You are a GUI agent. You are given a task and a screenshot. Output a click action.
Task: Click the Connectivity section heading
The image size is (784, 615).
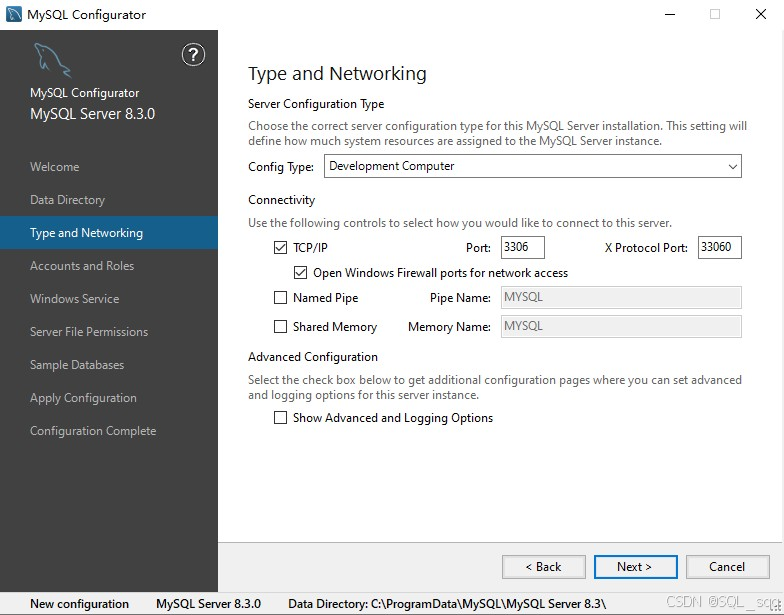tap(282, 200)
